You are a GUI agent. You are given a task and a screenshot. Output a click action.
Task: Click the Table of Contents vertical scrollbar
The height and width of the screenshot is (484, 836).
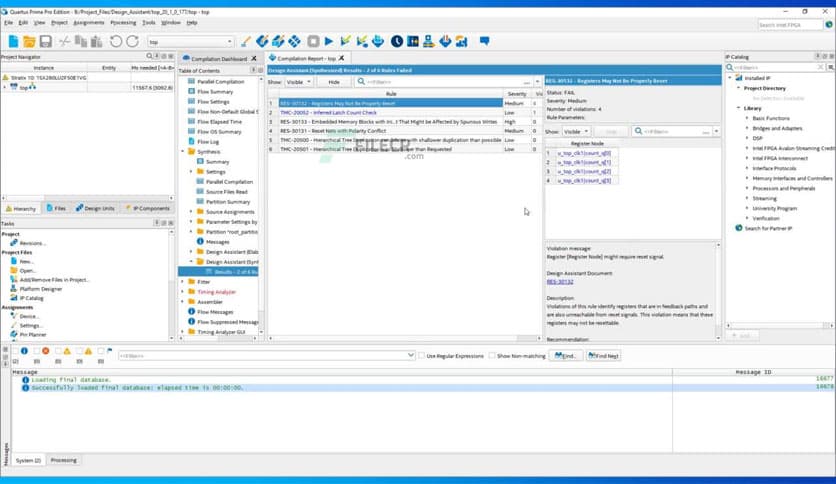click(x=261, y=205)
